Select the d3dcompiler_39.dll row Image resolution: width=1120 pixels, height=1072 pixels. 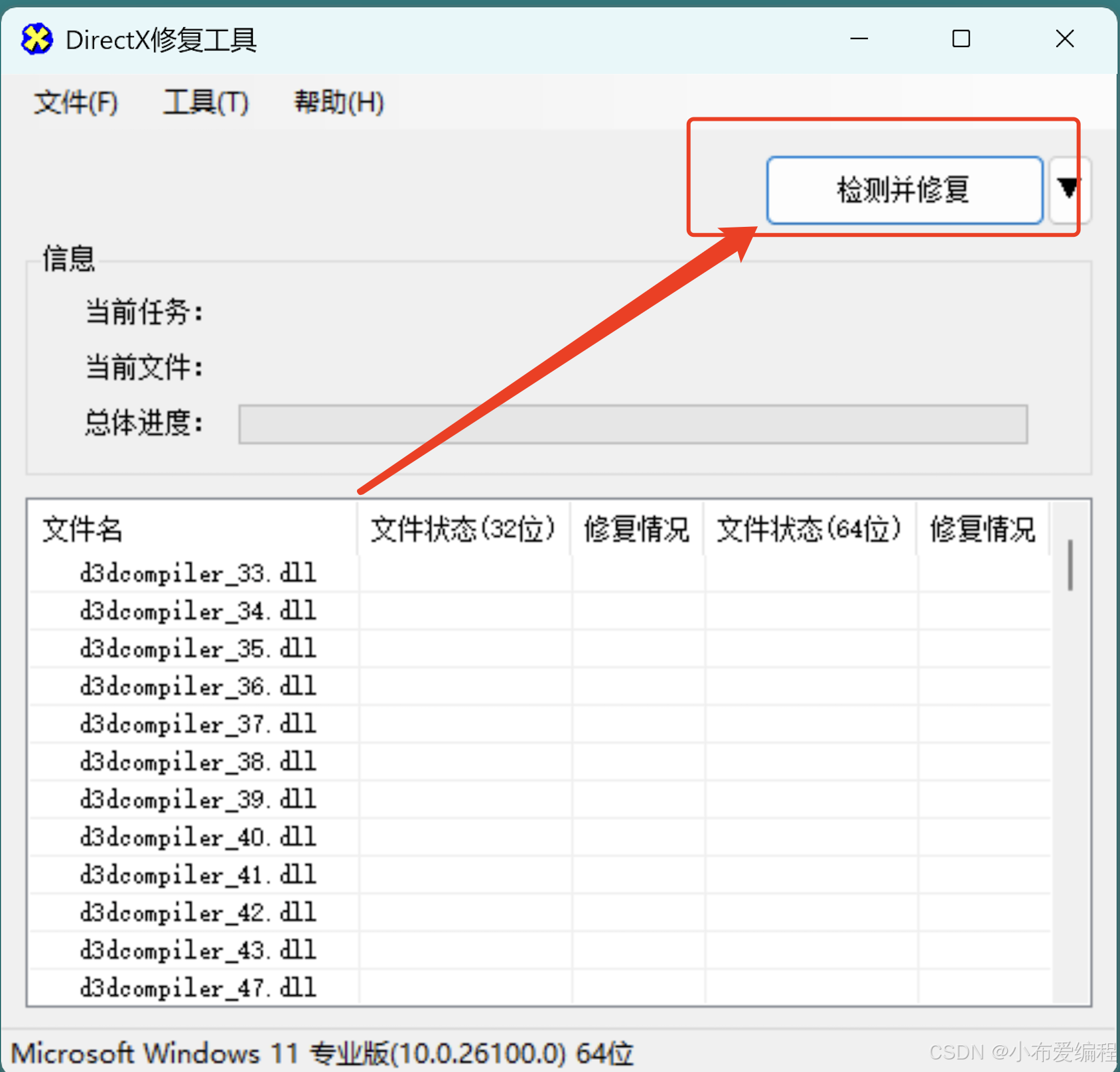point(539,800)
